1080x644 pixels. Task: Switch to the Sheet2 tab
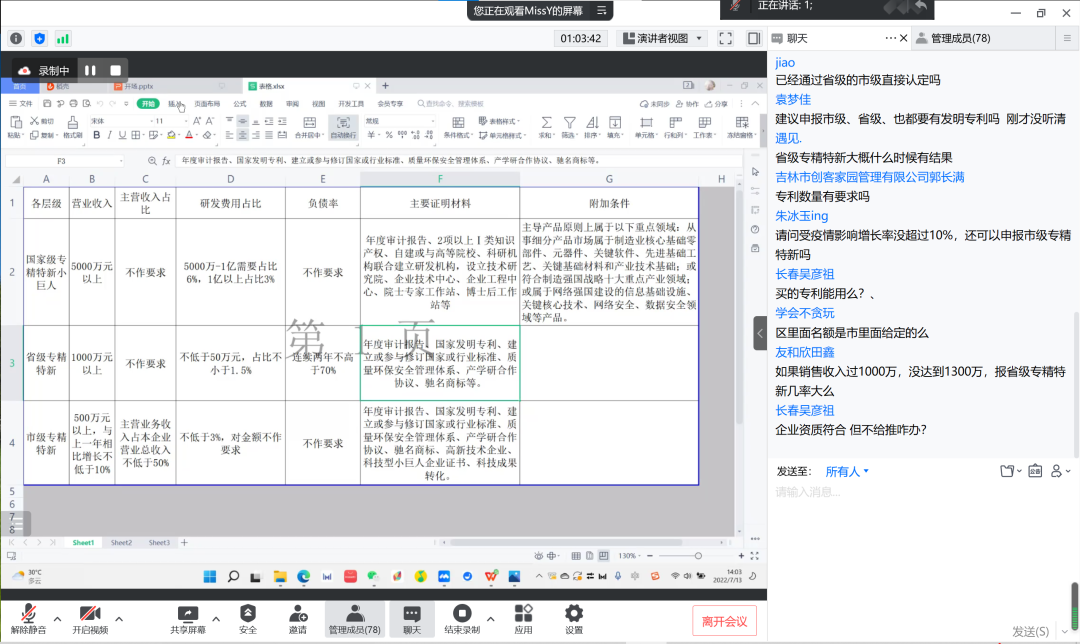coord(121,543)
